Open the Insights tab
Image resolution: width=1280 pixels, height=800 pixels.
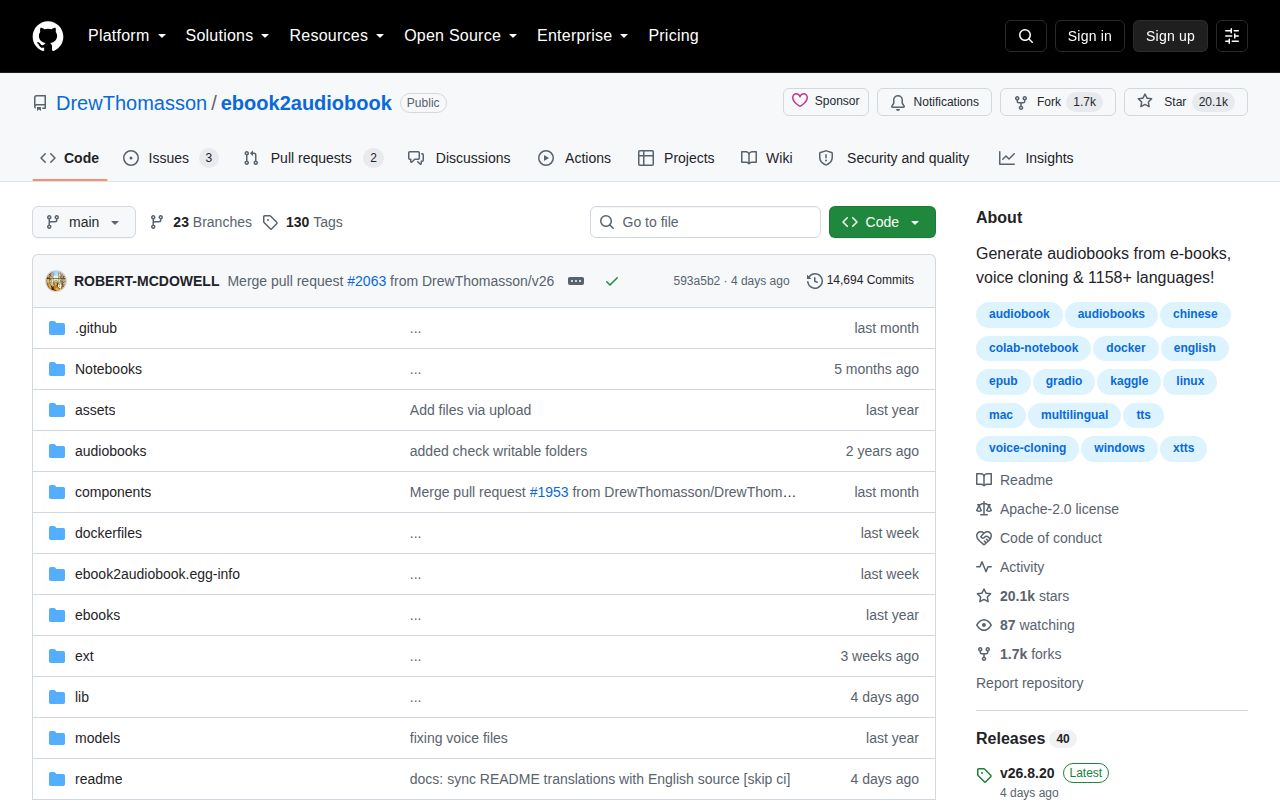pos(1036,158)
